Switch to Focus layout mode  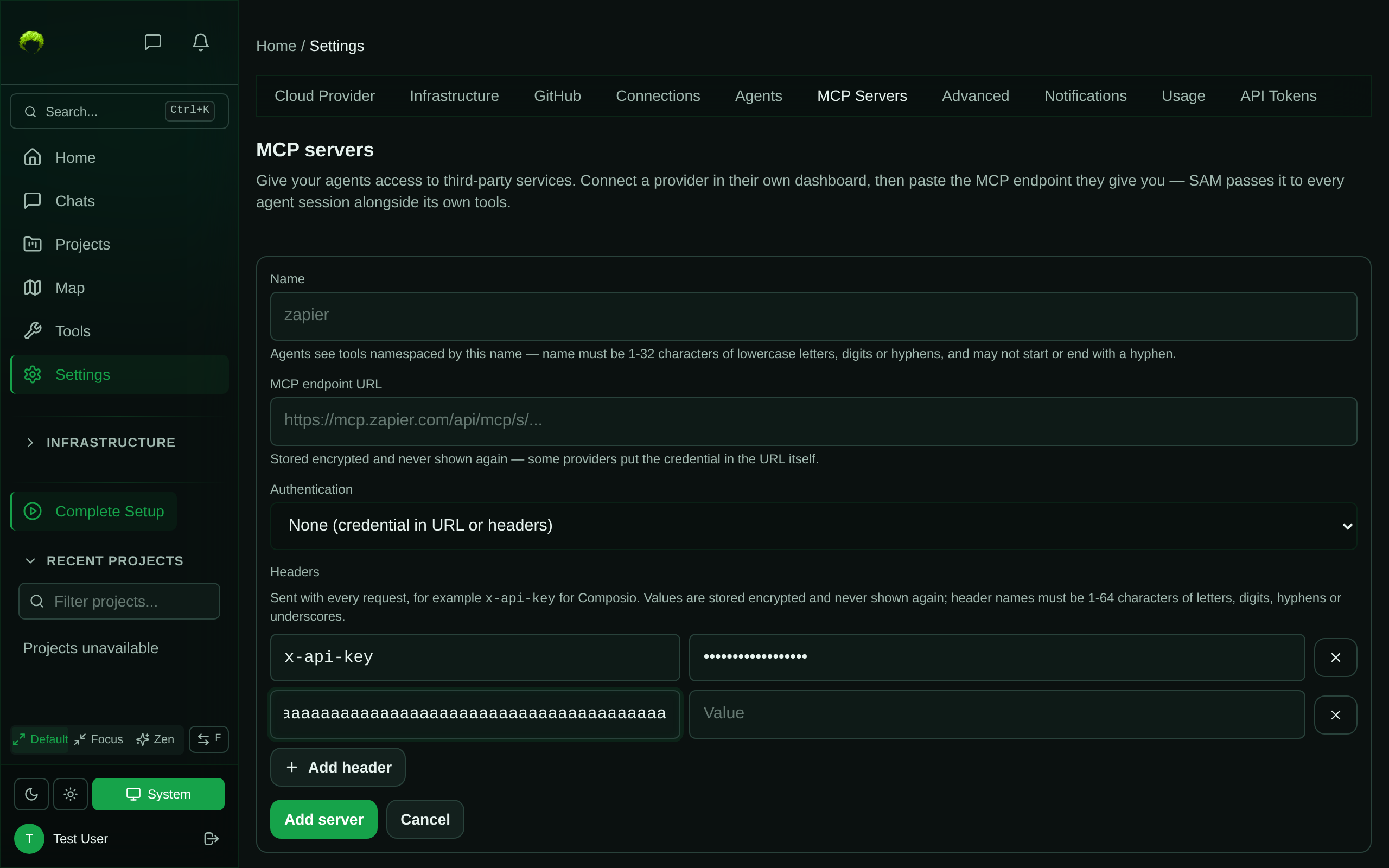coord(99,739)
